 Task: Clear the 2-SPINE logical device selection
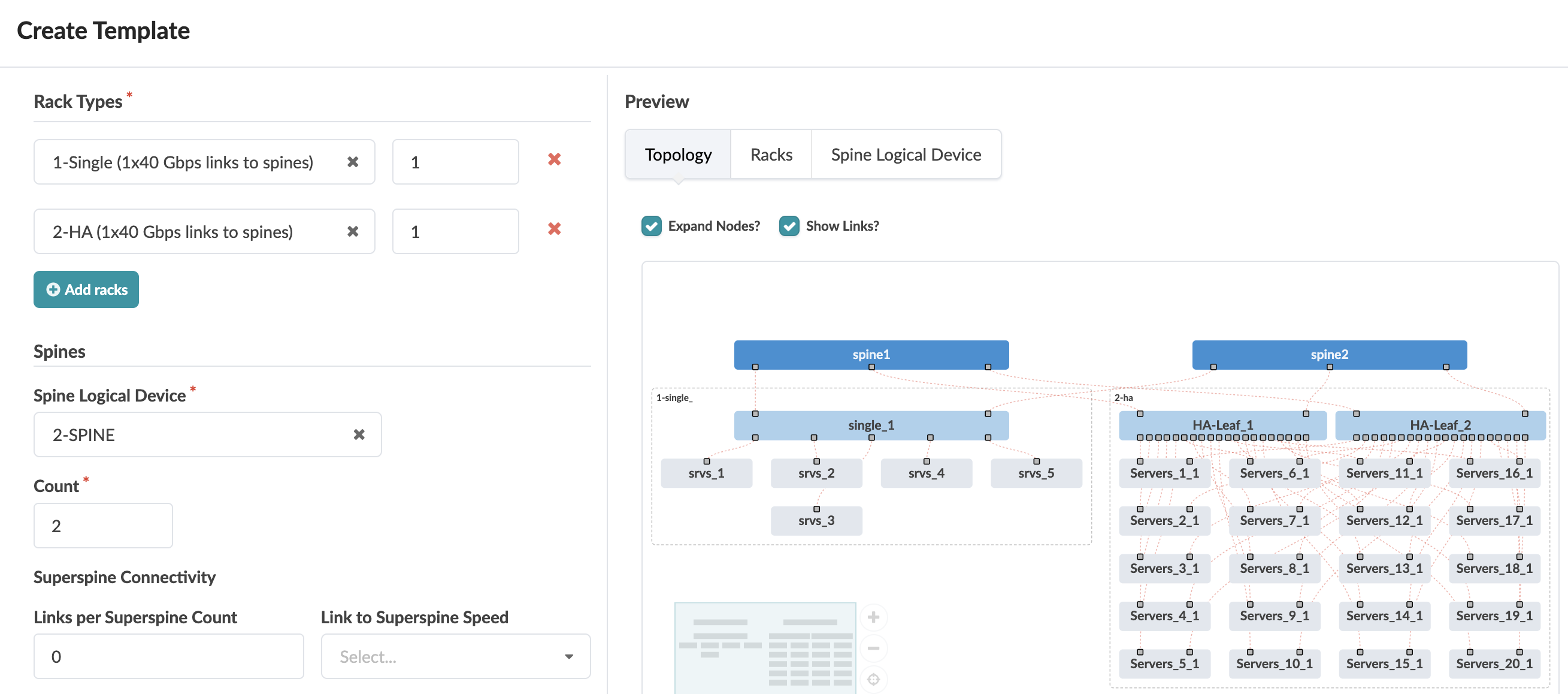click(x=359, y=434)
